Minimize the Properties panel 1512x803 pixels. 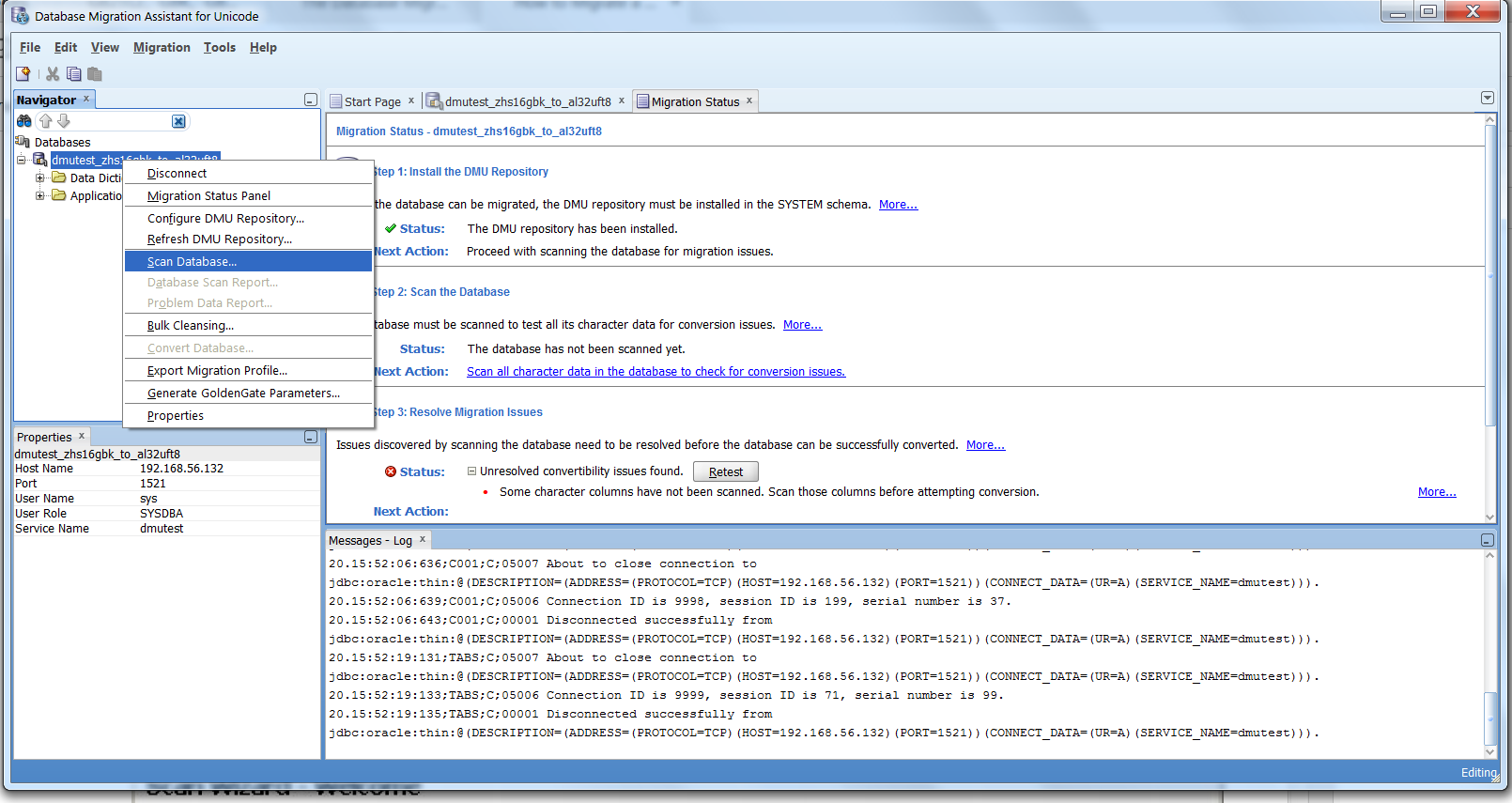click(311, 437)
